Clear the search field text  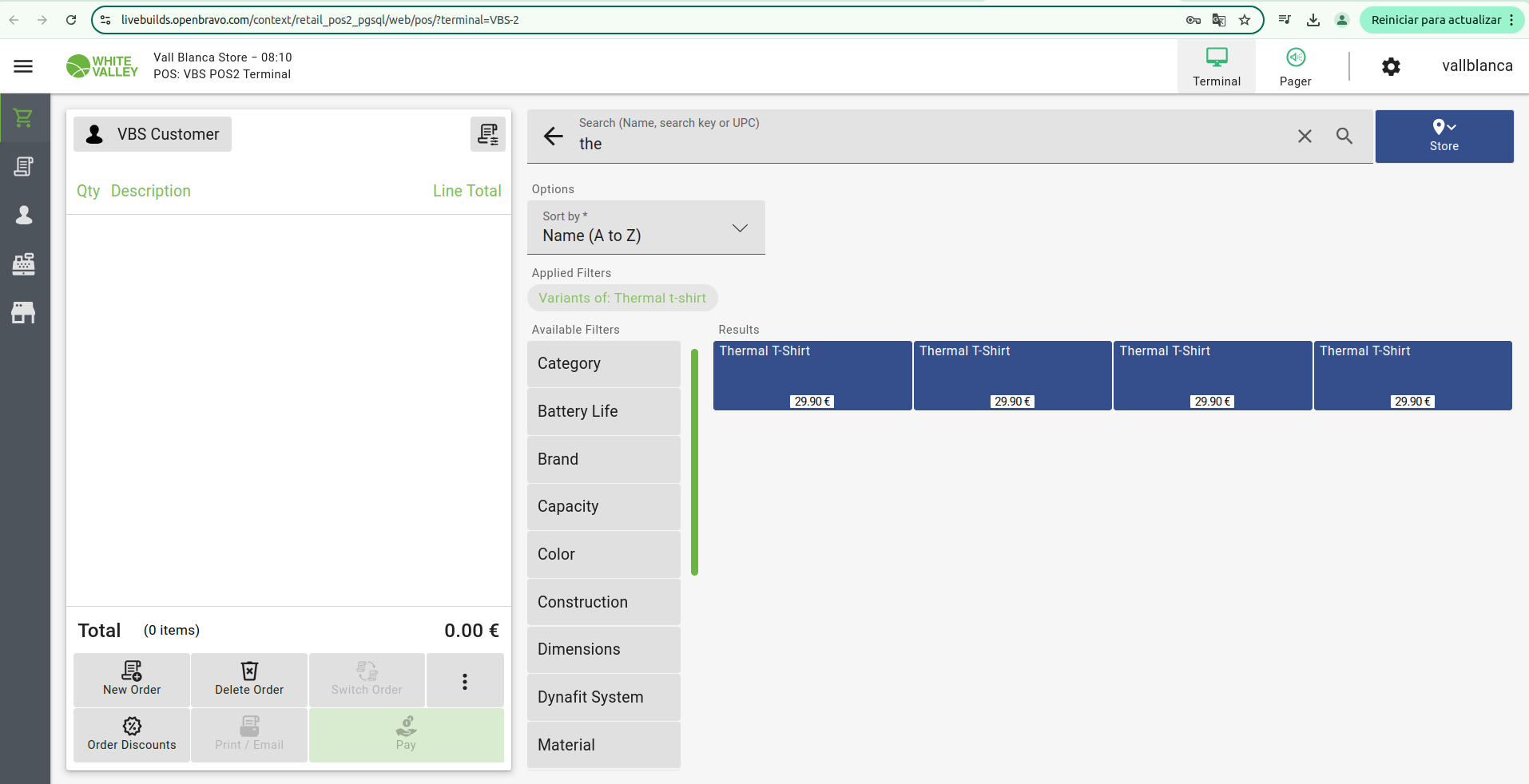click(1305, 137)
